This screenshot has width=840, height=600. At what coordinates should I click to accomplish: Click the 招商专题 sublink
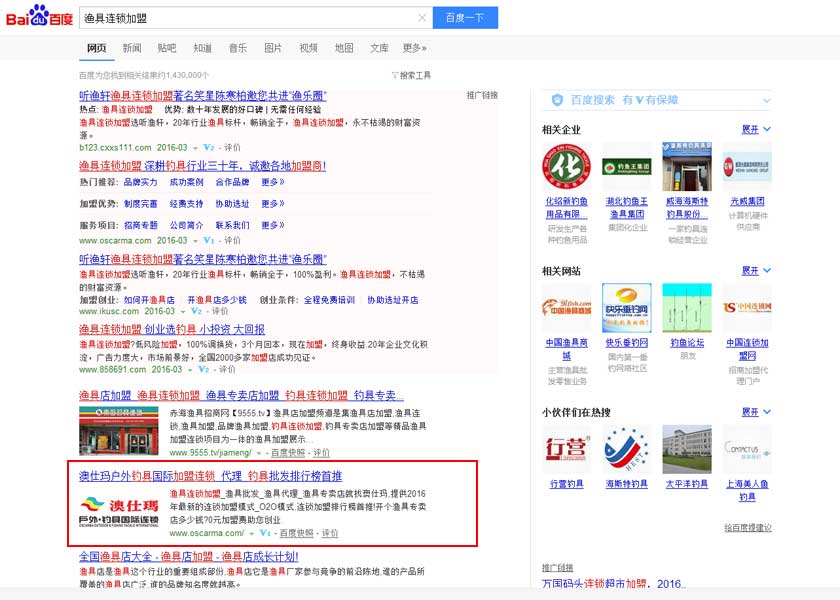[140, 226]
